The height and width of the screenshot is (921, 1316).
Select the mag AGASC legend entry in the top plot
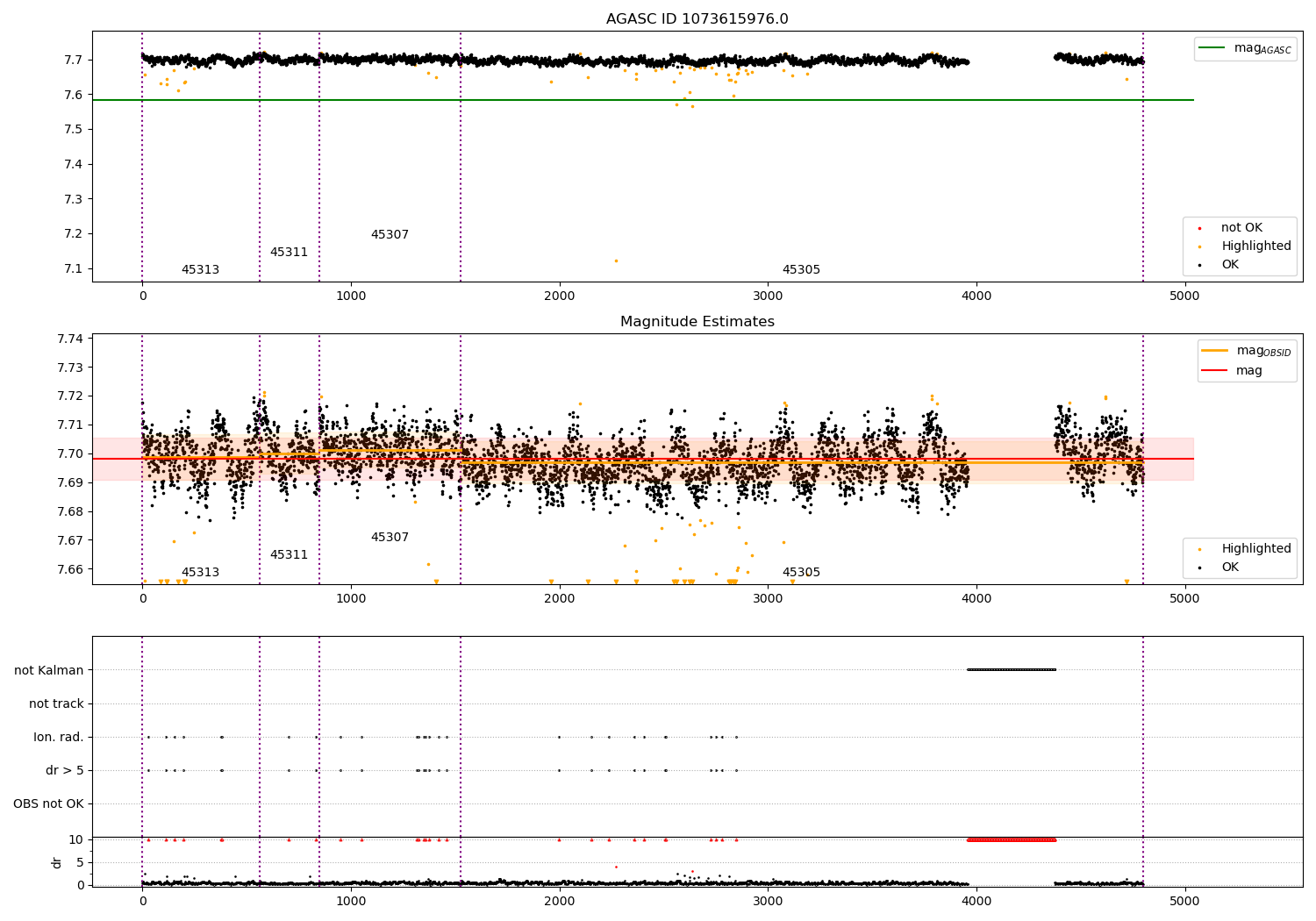[x=1245, y=48]
